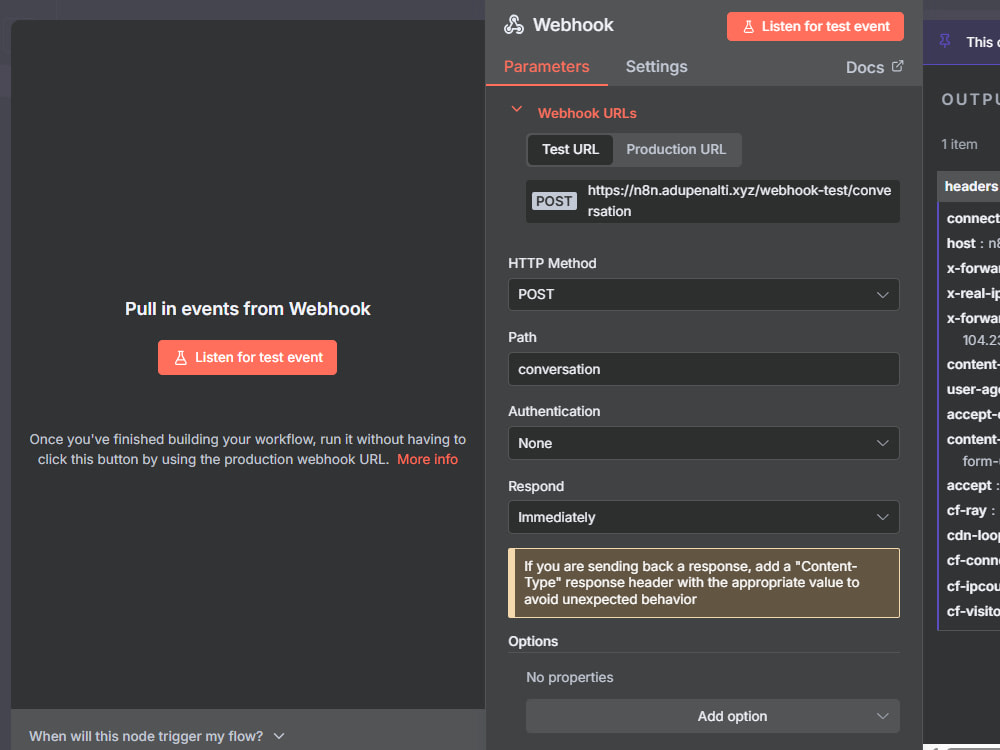Open the More info link
The image size is (1000, 750).
click(x=427, y=459)
